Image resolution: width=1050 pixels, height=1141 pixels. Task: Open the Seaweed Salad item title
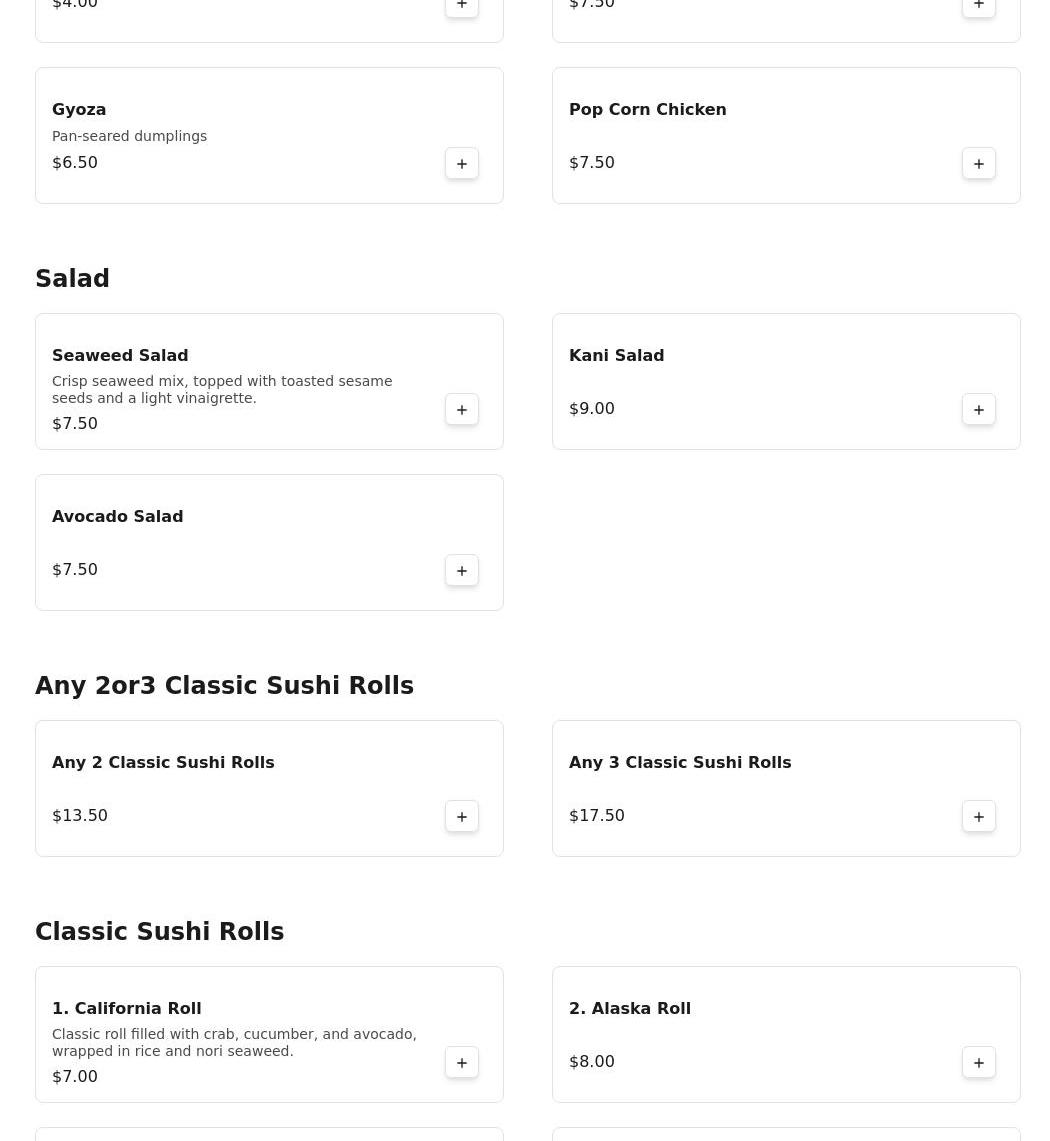click(120, 355)
